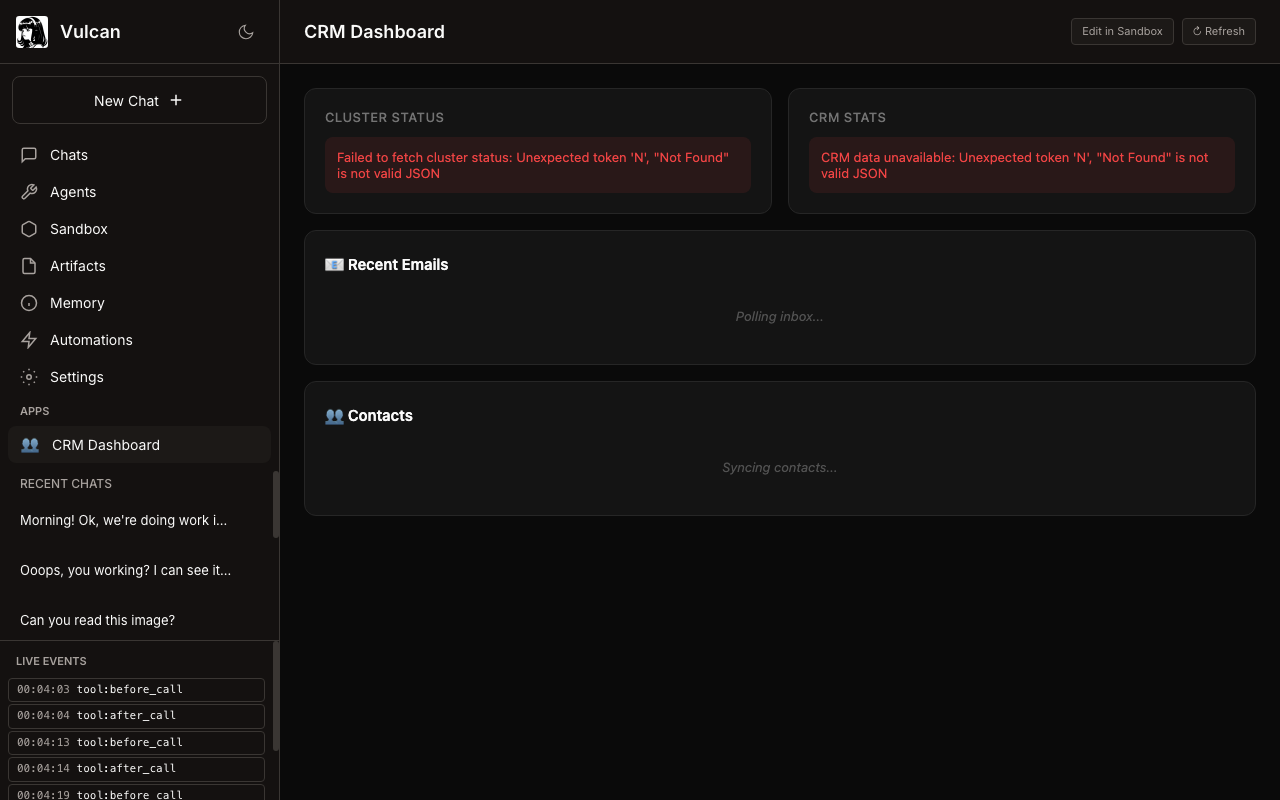Click the Chats speech bubble icon
Image resolution: width=1280 pixels, height=800 pixels.
click(29, 155)
